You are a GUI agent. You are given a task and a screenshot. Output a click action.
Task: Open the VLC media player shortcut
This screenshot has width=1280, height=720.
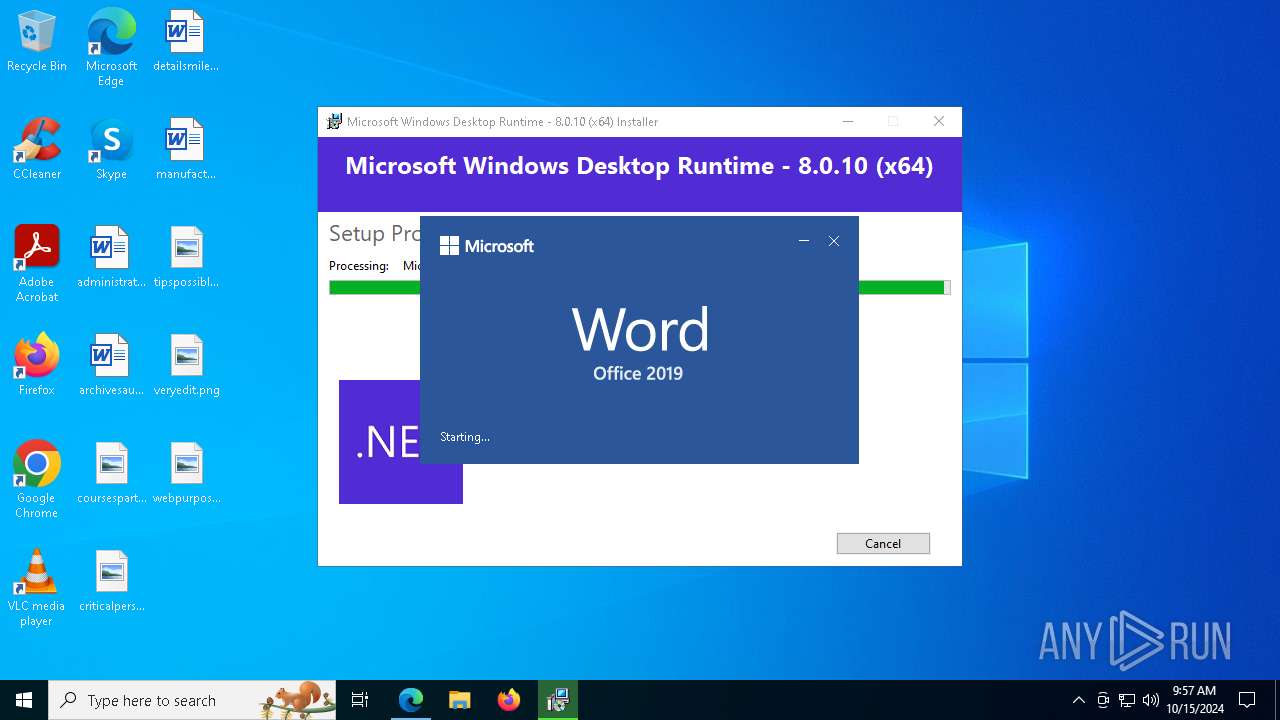click(x=37, y=588)
